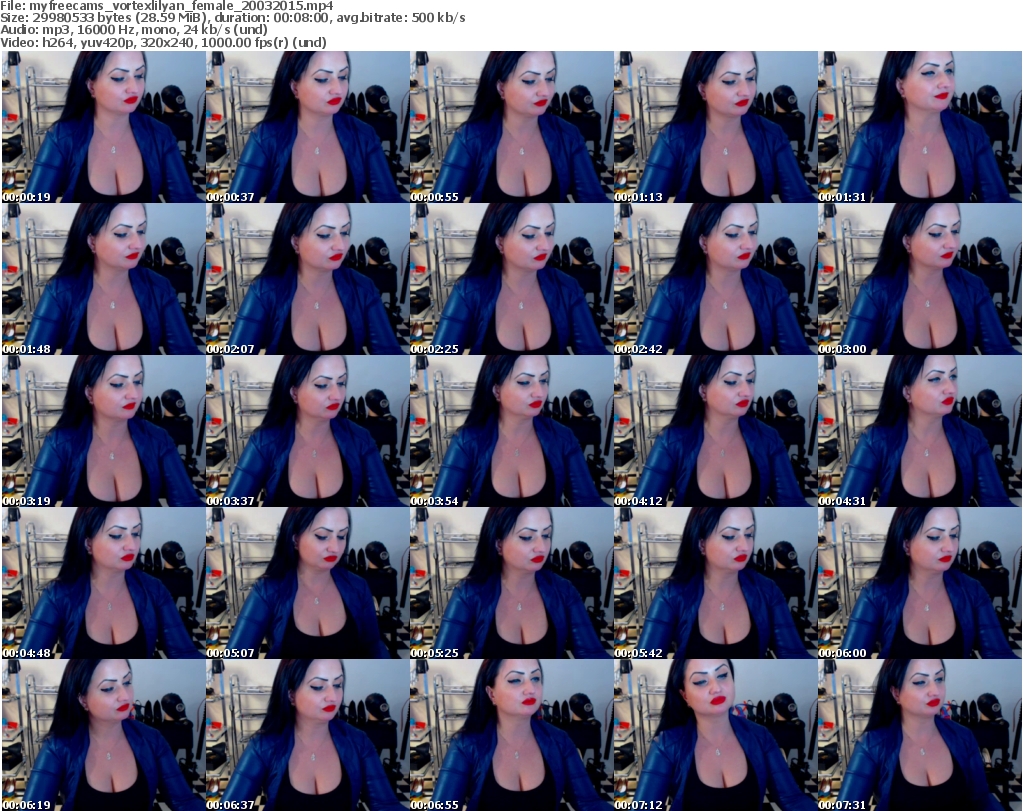Click the frame timestamped 00:04:48

tap(103, 583)
